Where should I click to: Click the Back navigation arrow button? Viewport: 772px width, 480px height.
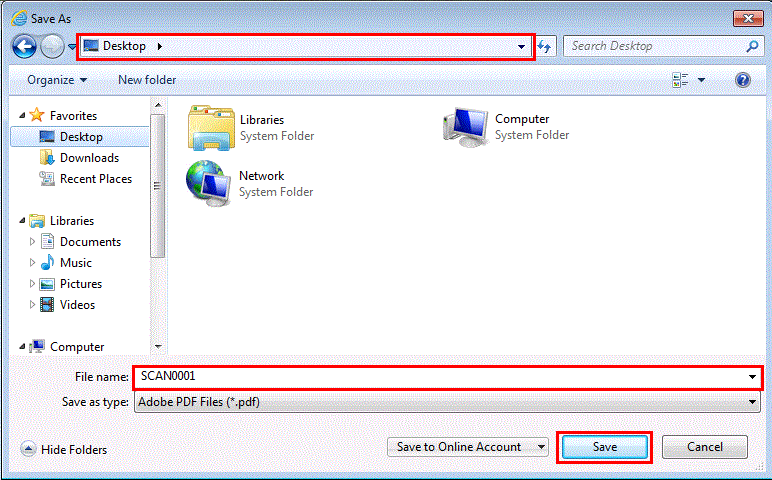pyautogui.click(x=25, y=46)
